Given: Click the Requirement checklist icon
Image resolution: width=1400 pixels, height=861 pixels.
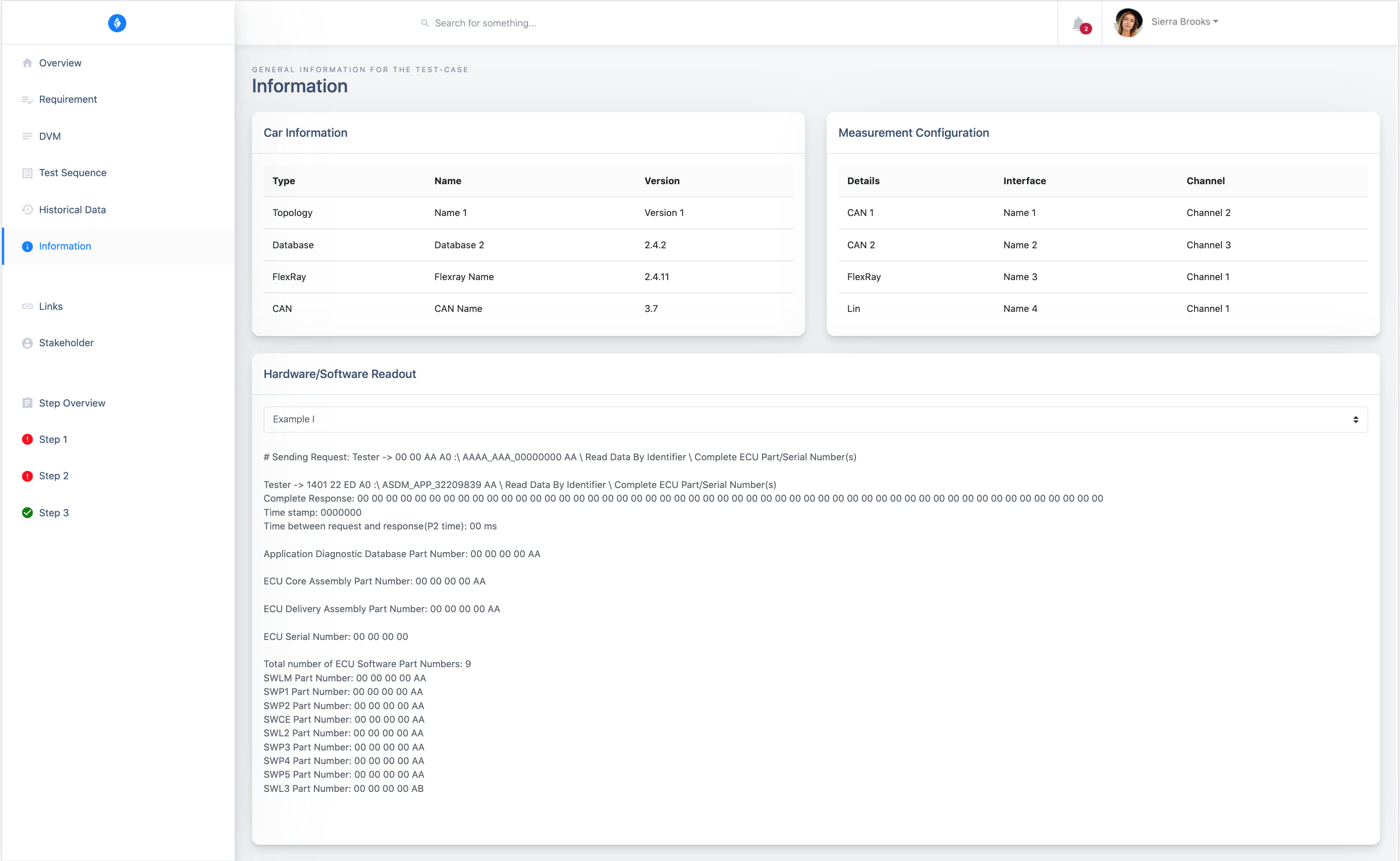Looking at the screenshot, I should pyautogui.click(x=27, y=99).
